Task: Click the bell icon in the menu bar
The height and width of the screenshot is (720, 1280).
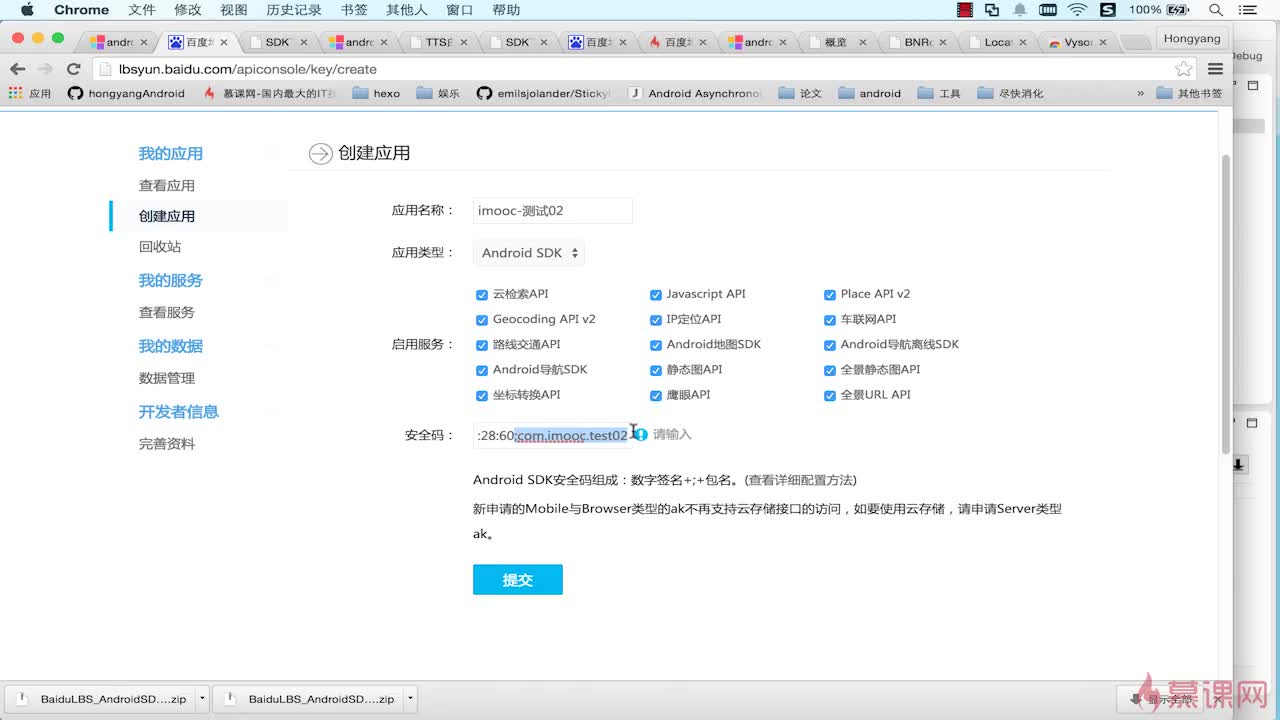Action: 1020,10
